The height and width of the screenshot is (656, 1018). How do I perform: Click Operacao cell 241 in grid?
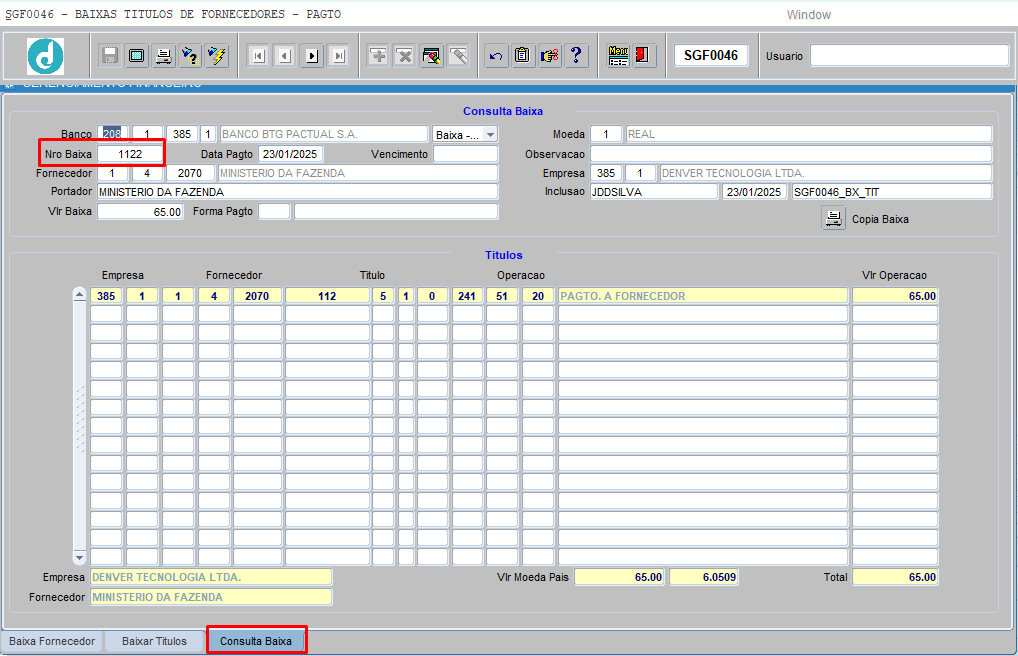467,296
